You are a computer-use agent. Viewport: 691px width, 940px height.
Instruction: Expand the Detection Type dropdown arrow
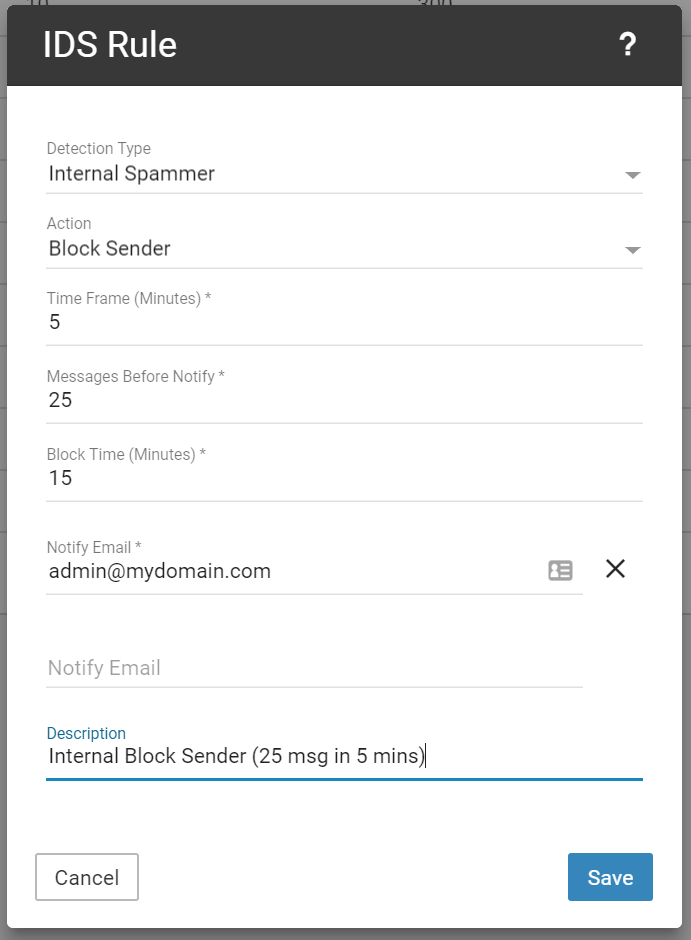tap(631, 175)
